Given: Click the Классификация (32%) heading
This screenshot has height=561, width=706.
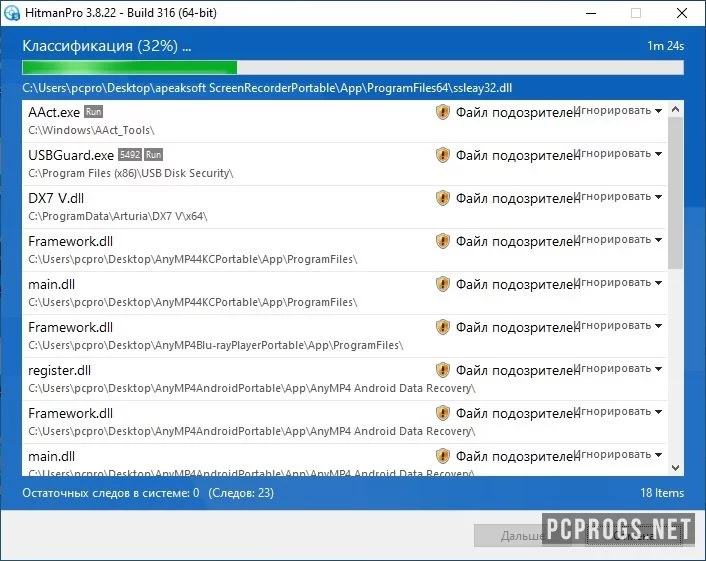Looking at the screenshot, I should tap(107, 46).
